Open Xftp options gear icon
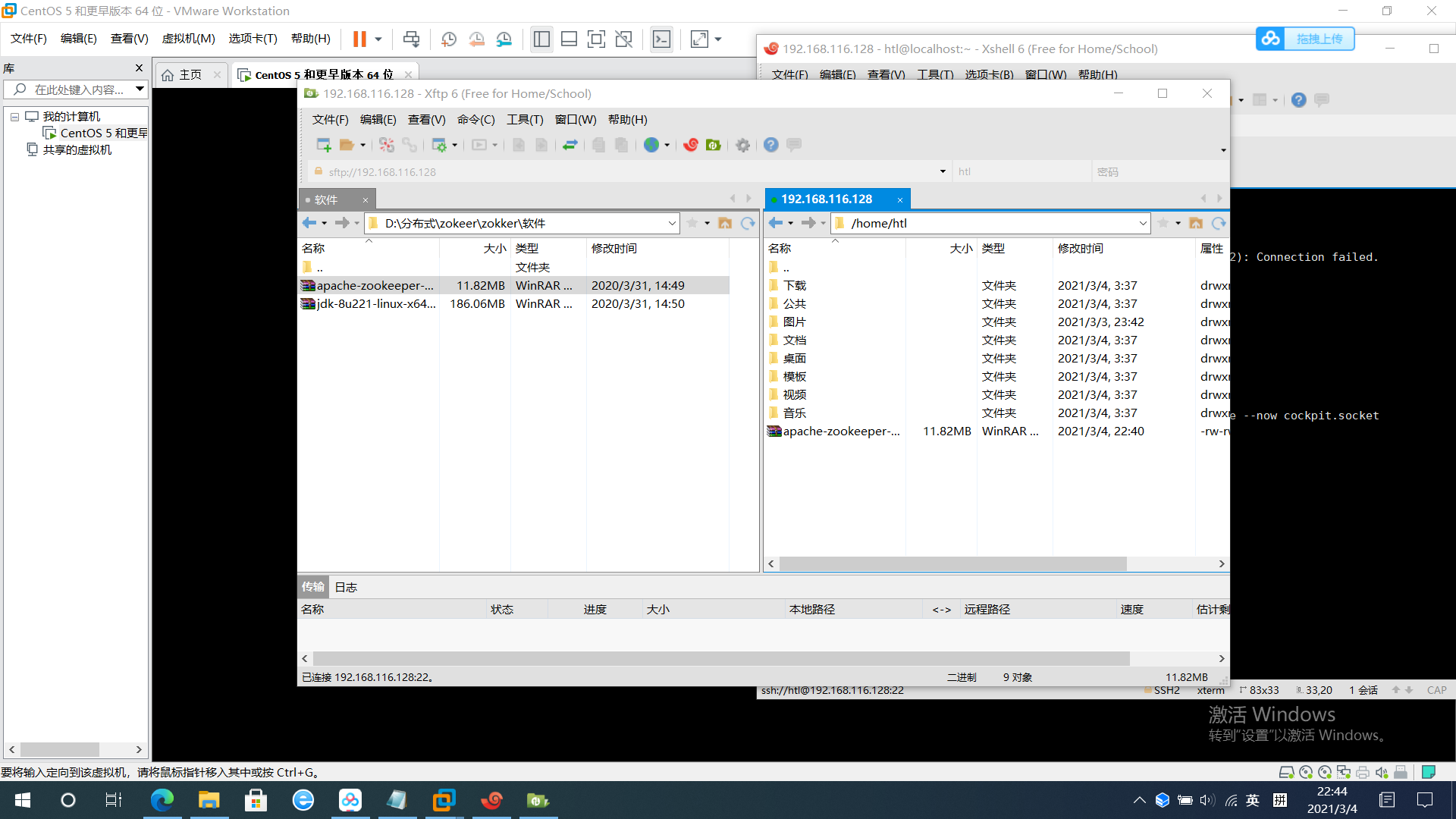This screenshot has height=819, width=1456. [743, 145]
